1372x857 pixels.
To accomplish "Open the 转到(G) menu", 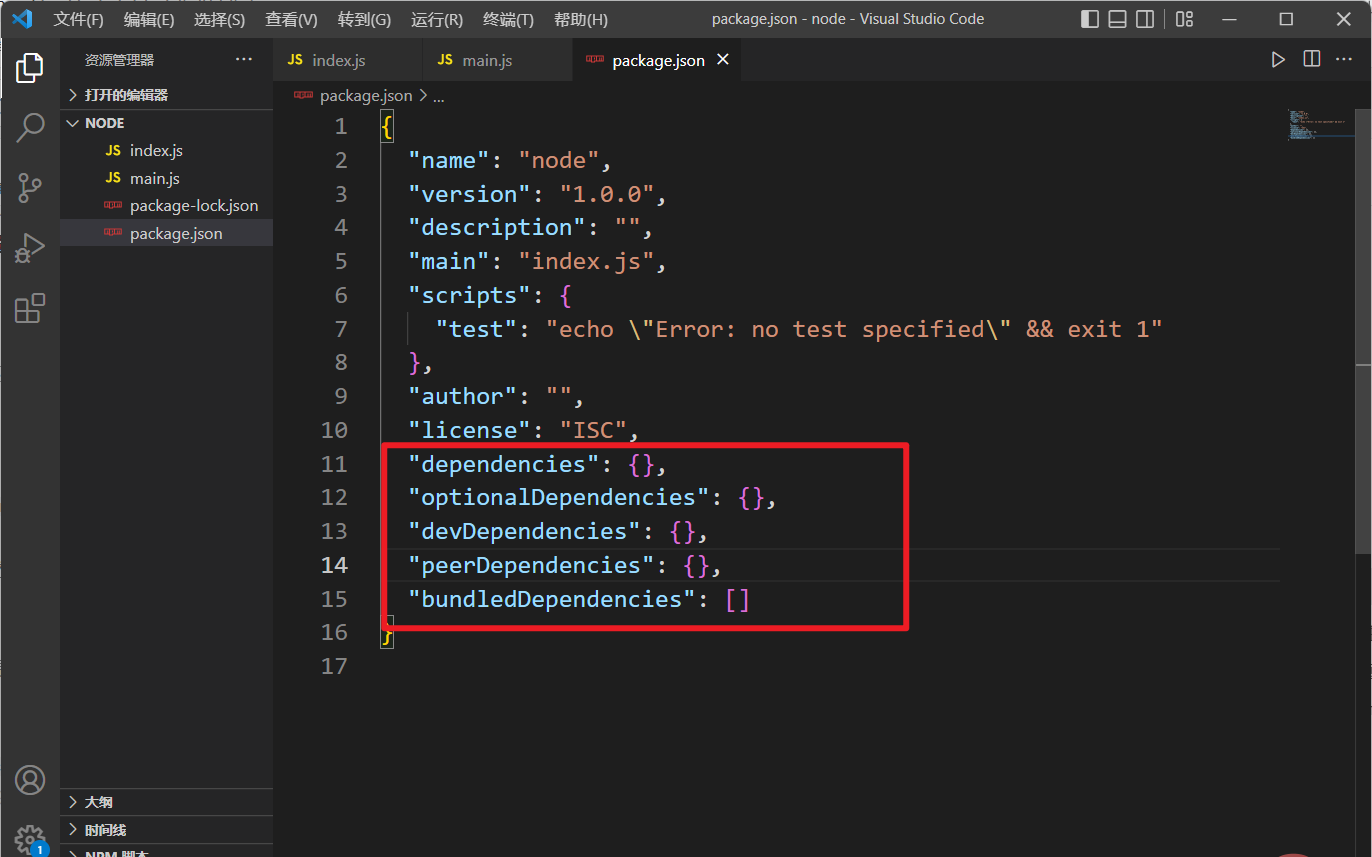I will (364, 20).
